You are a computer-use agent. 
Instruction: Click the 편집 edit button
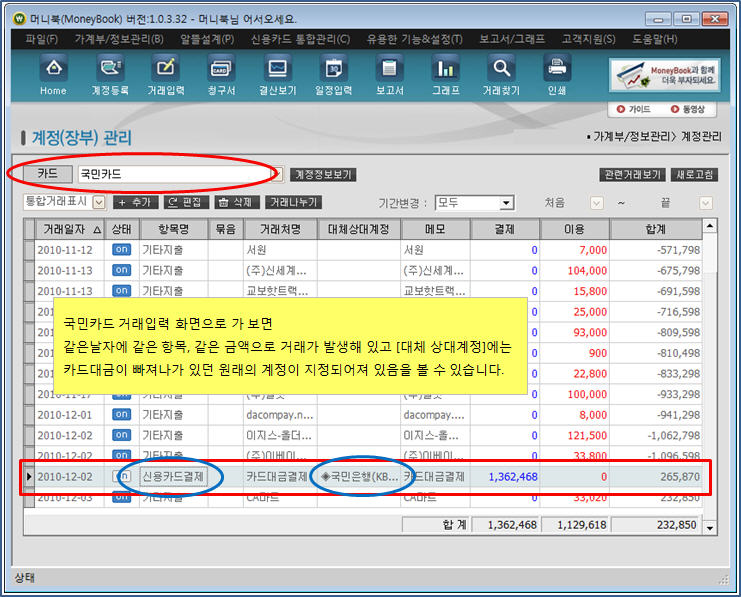click(x=186, y=202)
